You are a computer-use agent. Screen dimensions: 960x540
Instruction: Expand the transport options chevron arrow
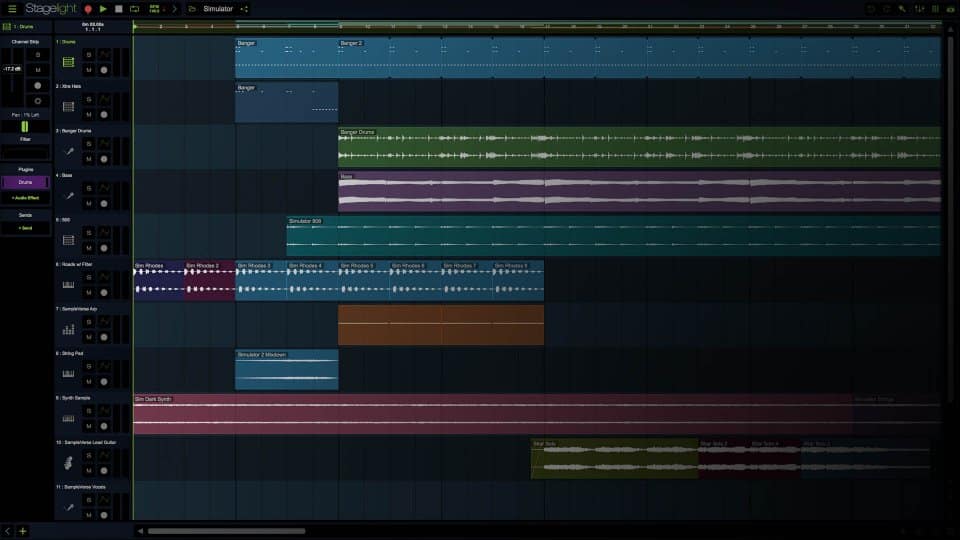(174, 9)
